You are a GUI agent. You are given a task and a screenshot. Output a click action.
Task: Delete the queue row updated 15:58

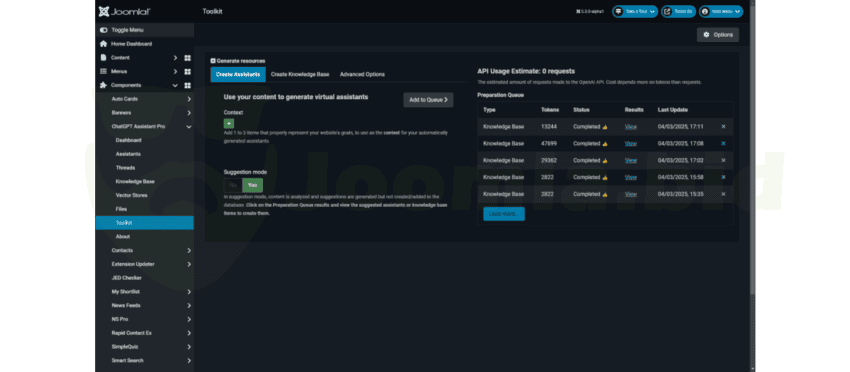pos(723,177)
